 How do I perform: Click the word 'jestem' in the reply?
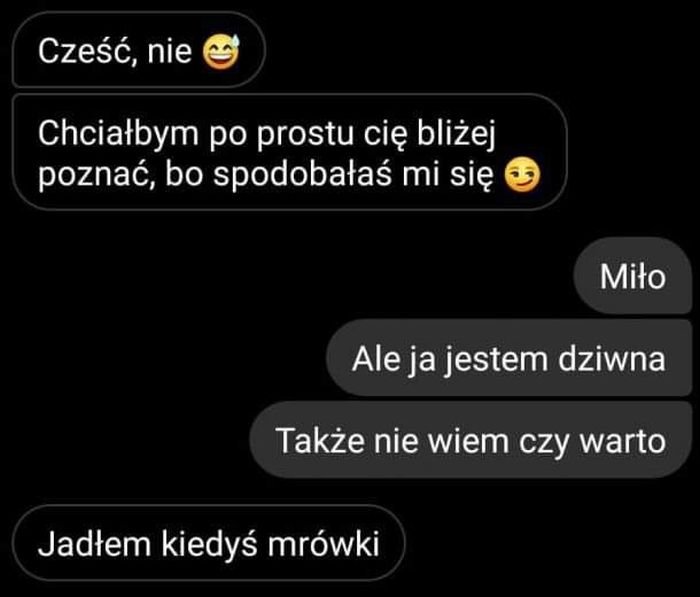pyautogui.click(x=497, y=359)
